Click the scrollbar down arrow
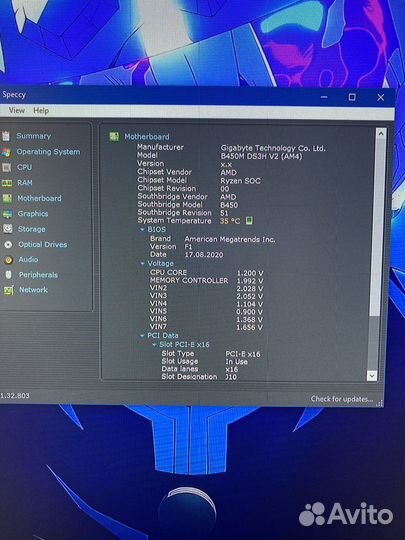The image size is (405, 540). pyautogui.click(x=372, y=375)
